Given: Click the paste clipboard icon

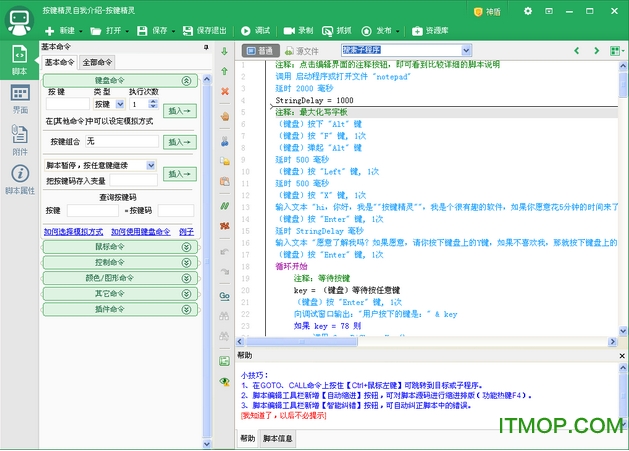Looking at the screenshot, I should [x=225, y=181].
